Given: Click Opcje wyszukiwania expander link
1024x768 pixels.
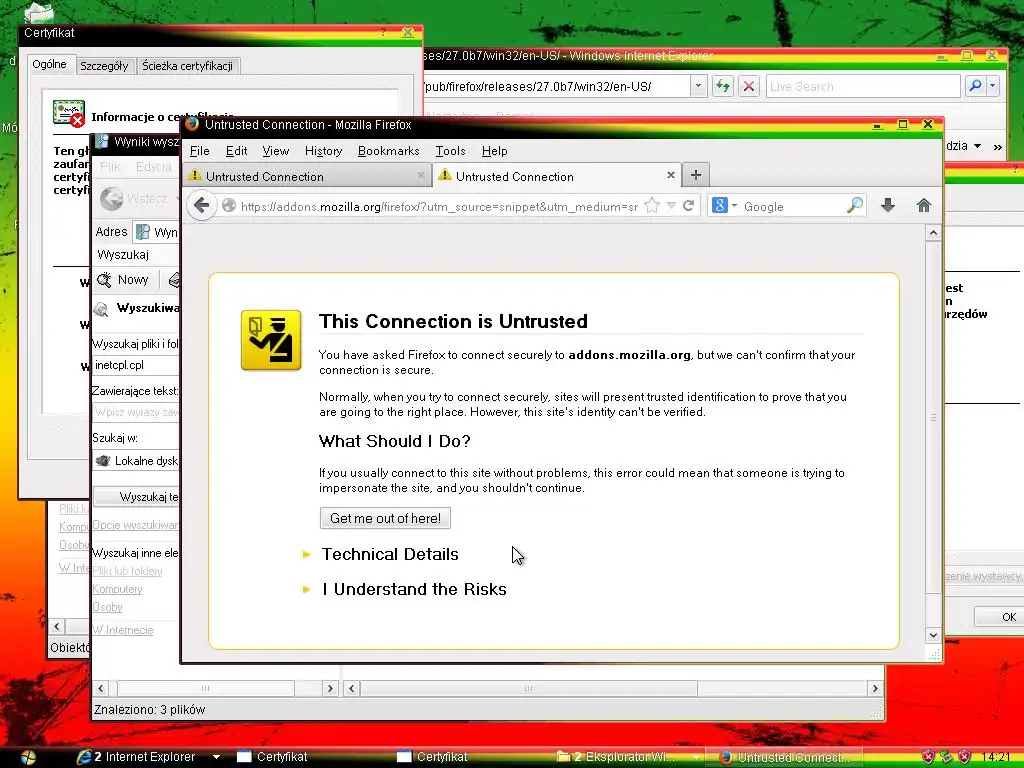Looking at the screenshot, I should pyautogui.click(x=136, y=524).
